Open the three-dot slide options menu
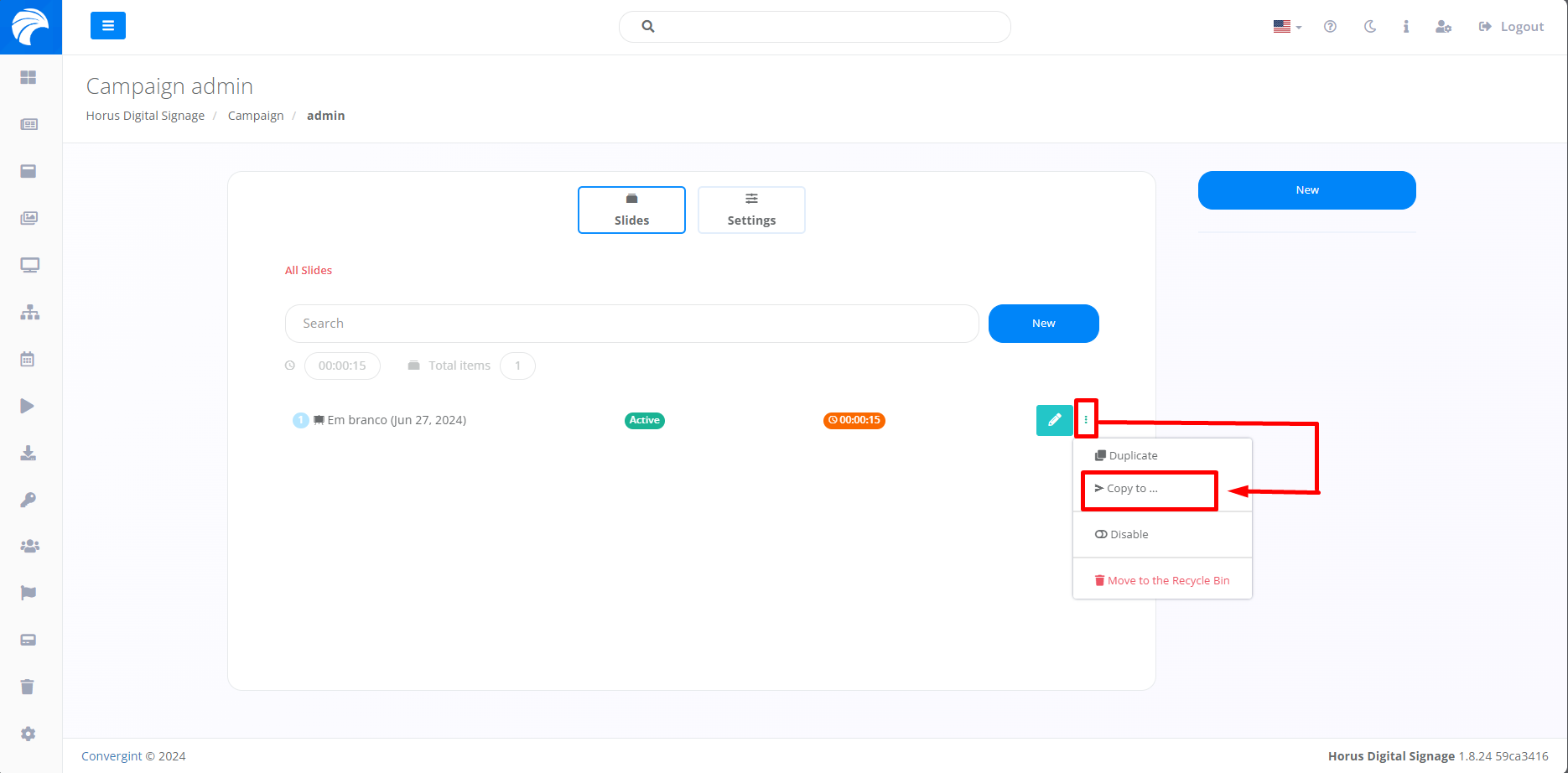The image size is (1568, 773). click(x=1086, y=420)
